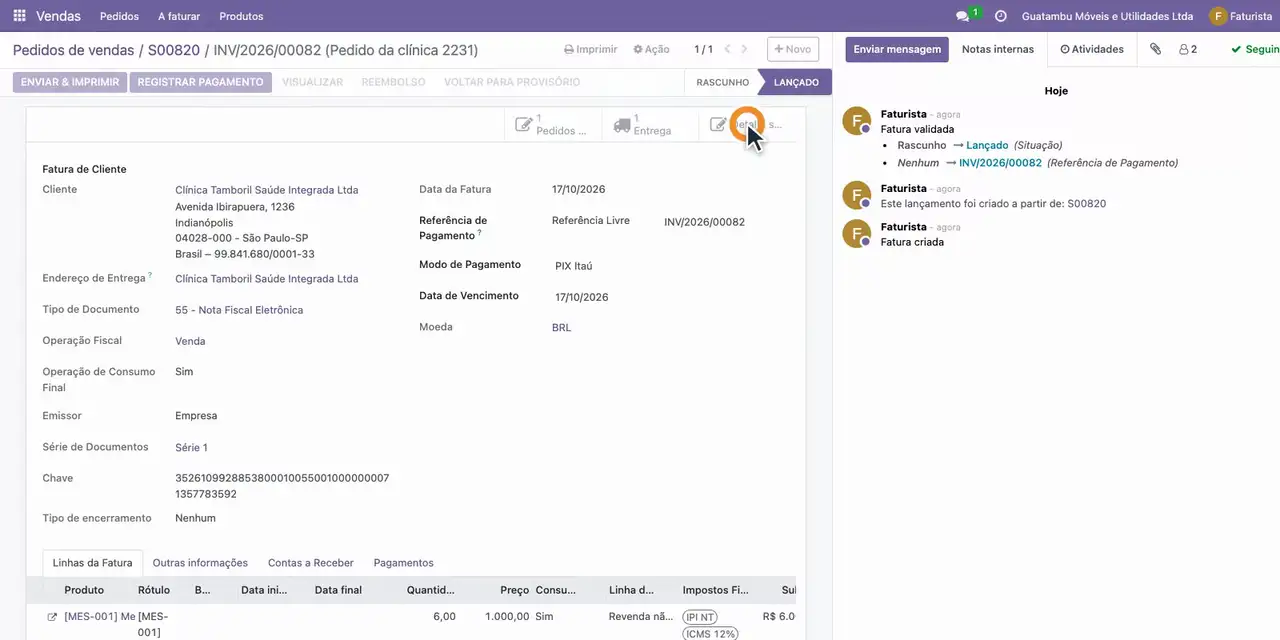This screenshot has height=640, width=1280.
Task: Open the followers count icon
Action: click(x=1188, y=49)
